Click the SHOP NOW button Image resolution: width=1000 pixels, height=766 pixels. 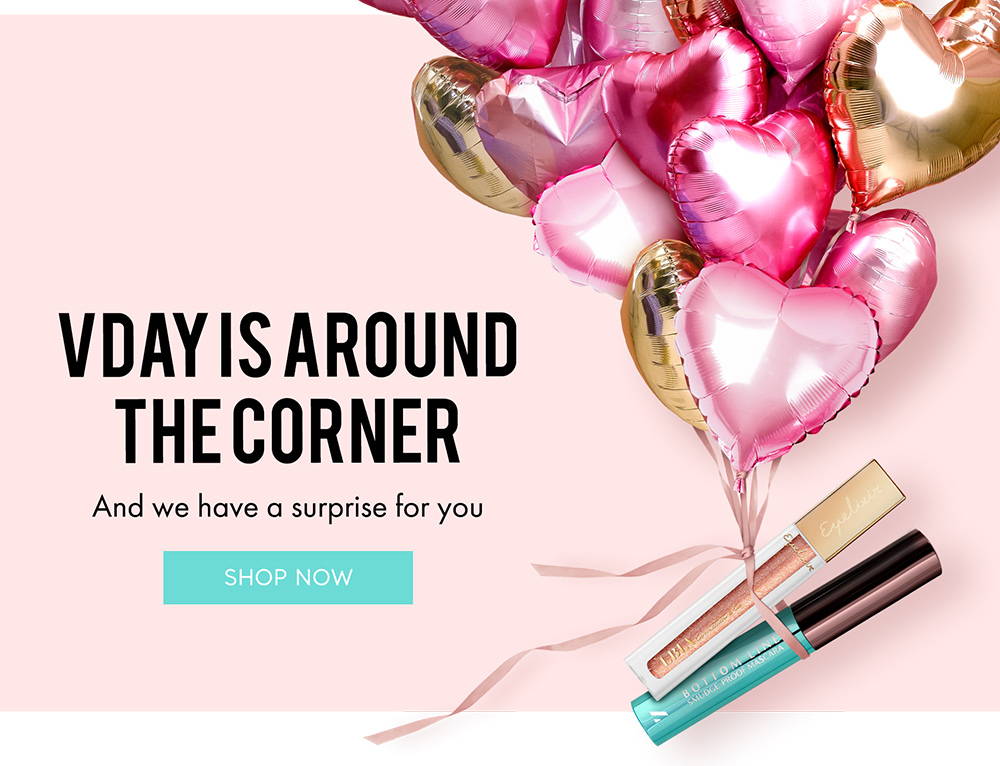[288, 577]
